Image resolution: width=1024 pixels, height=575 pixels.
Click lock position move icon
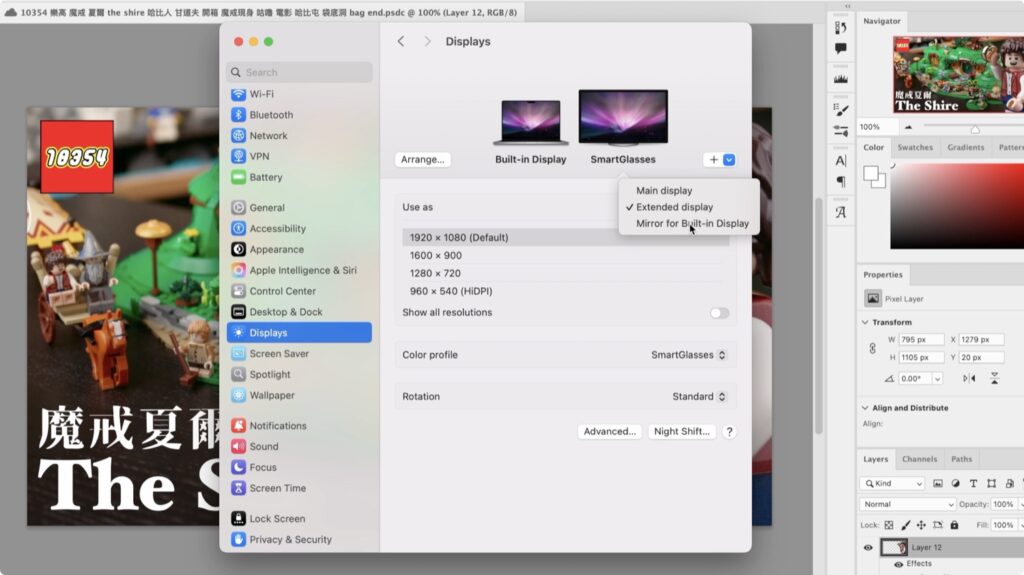coord(921,525)
